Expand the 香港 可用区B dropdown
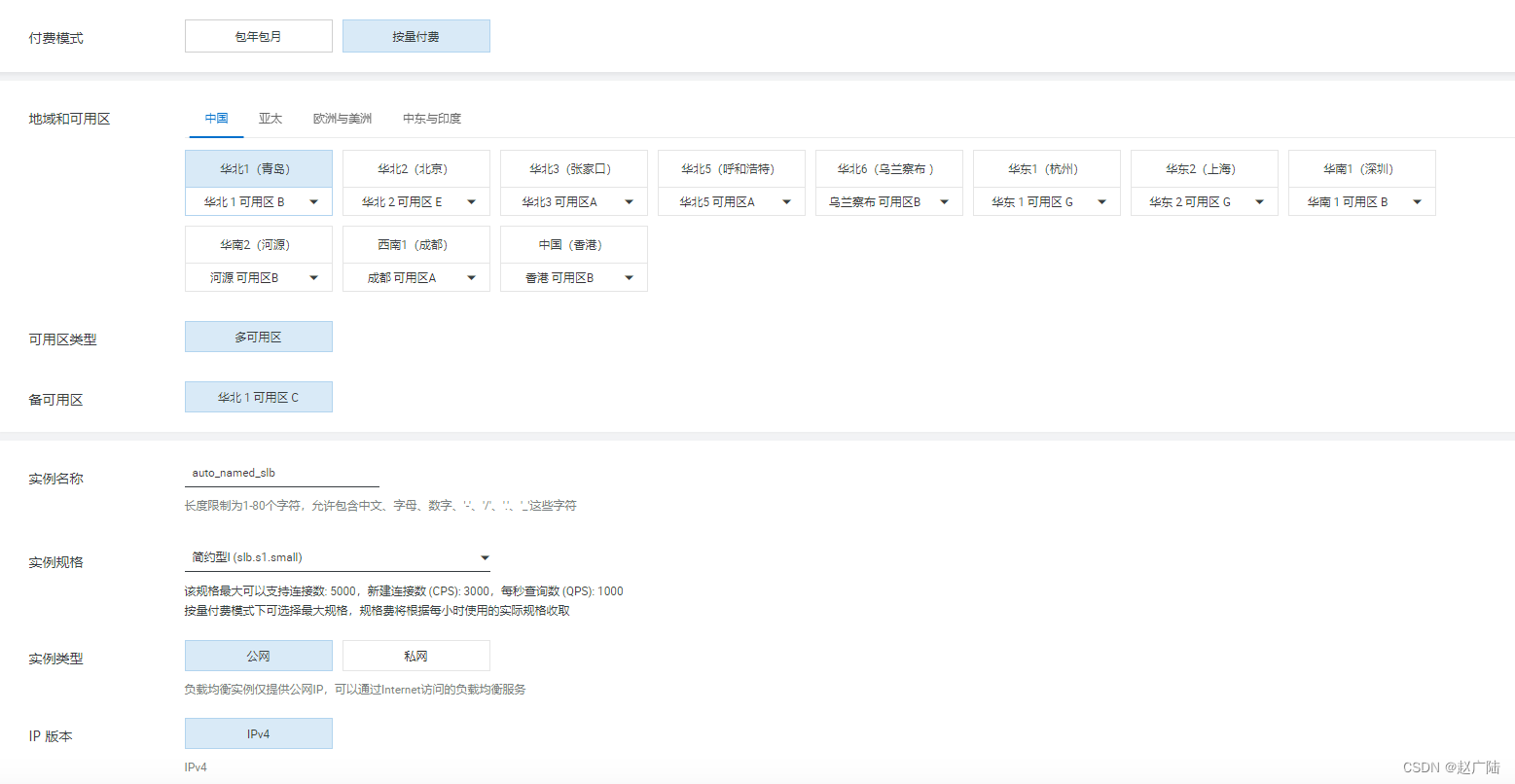Viewport: 1515px width, 784px height. click(x=573, y=277)
